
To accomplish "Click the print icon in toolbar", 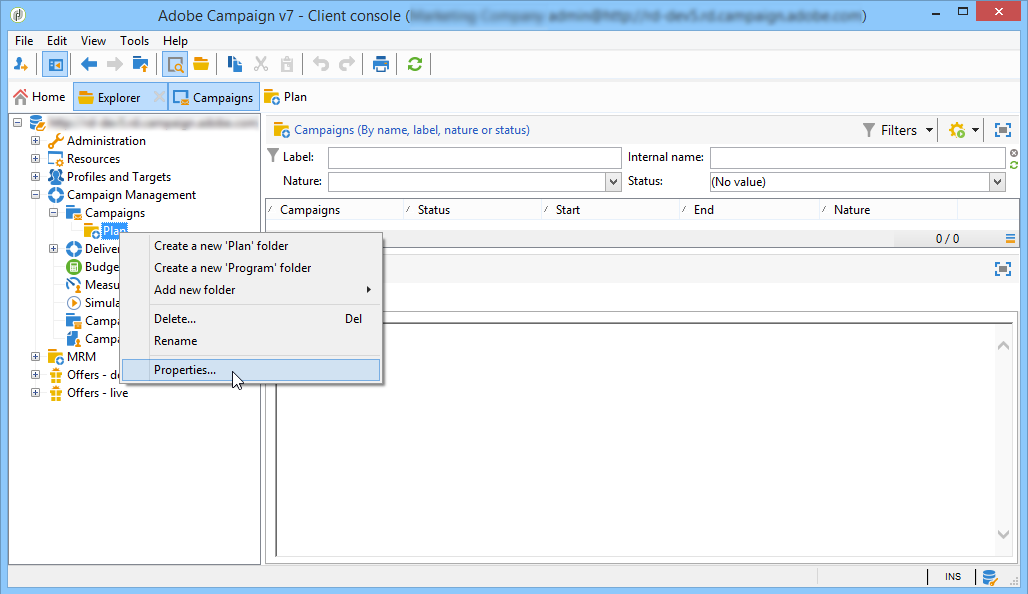I will point(381,64).
